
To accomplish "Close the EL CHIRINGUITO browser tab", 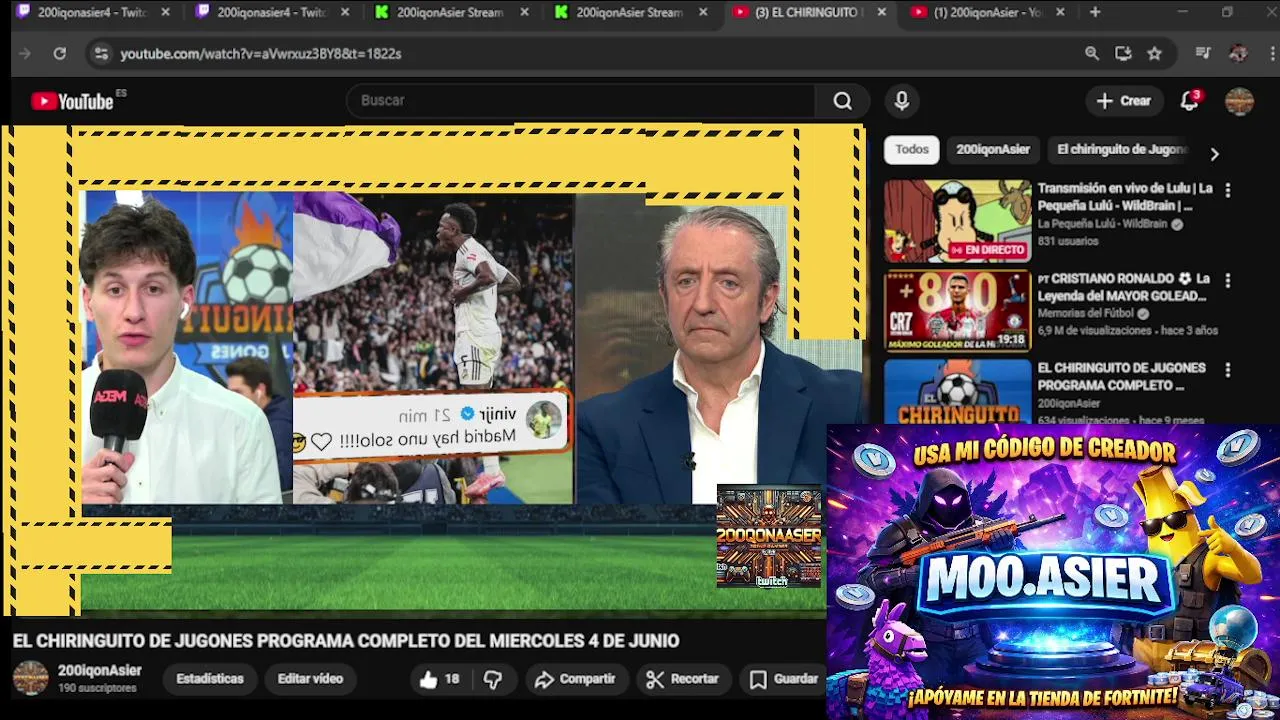I will 881,13.
